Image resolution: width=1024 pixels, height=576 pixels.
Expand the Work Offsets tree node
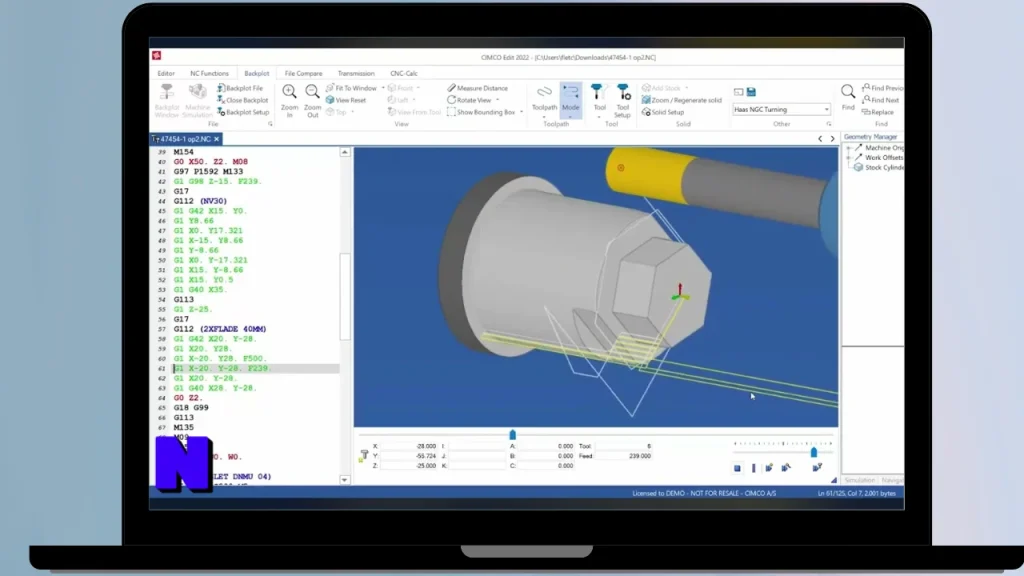pos(848,157)
